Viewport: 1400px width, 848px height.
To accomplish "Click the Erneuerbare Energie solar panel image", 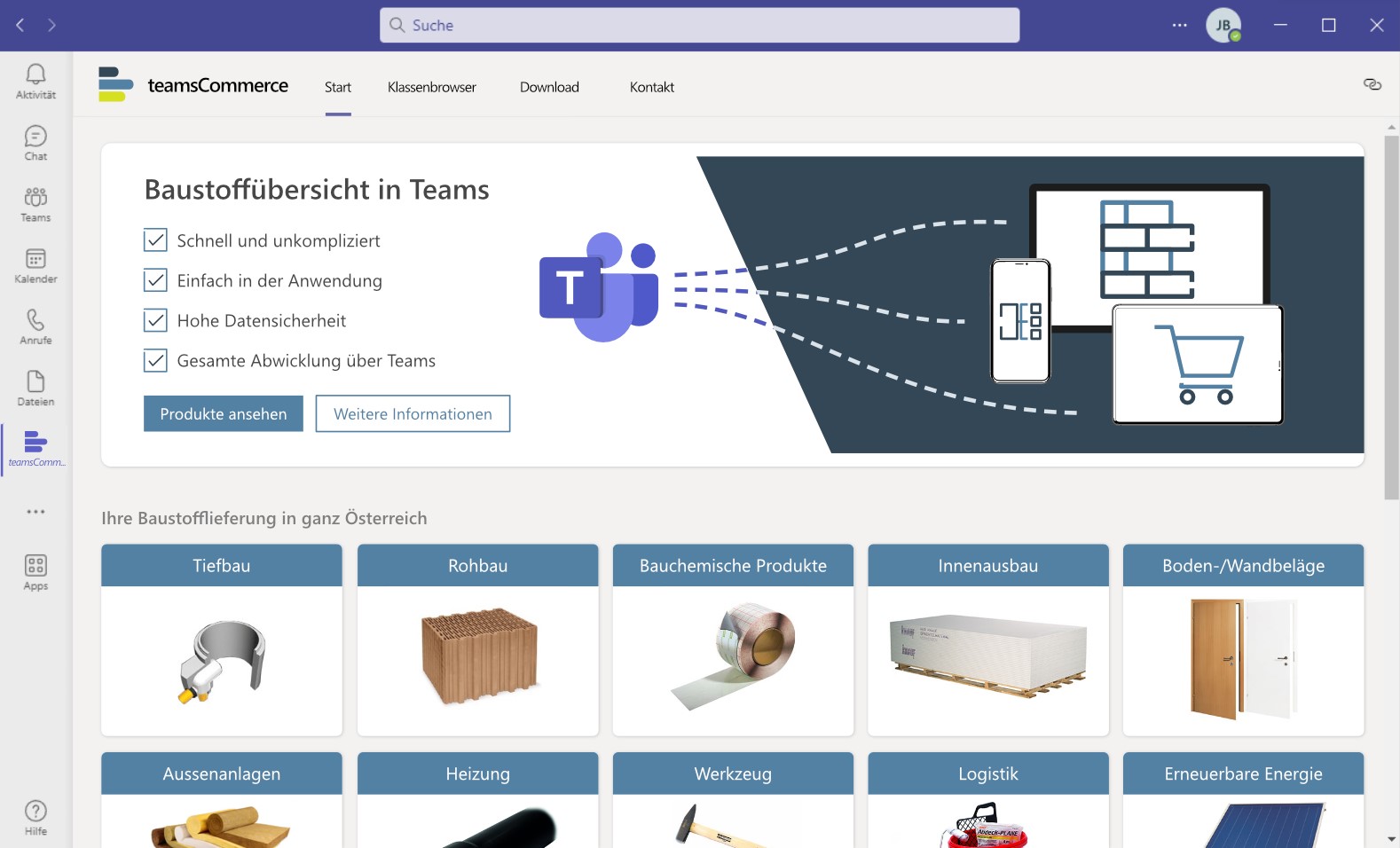I will tap(1264, 825).
